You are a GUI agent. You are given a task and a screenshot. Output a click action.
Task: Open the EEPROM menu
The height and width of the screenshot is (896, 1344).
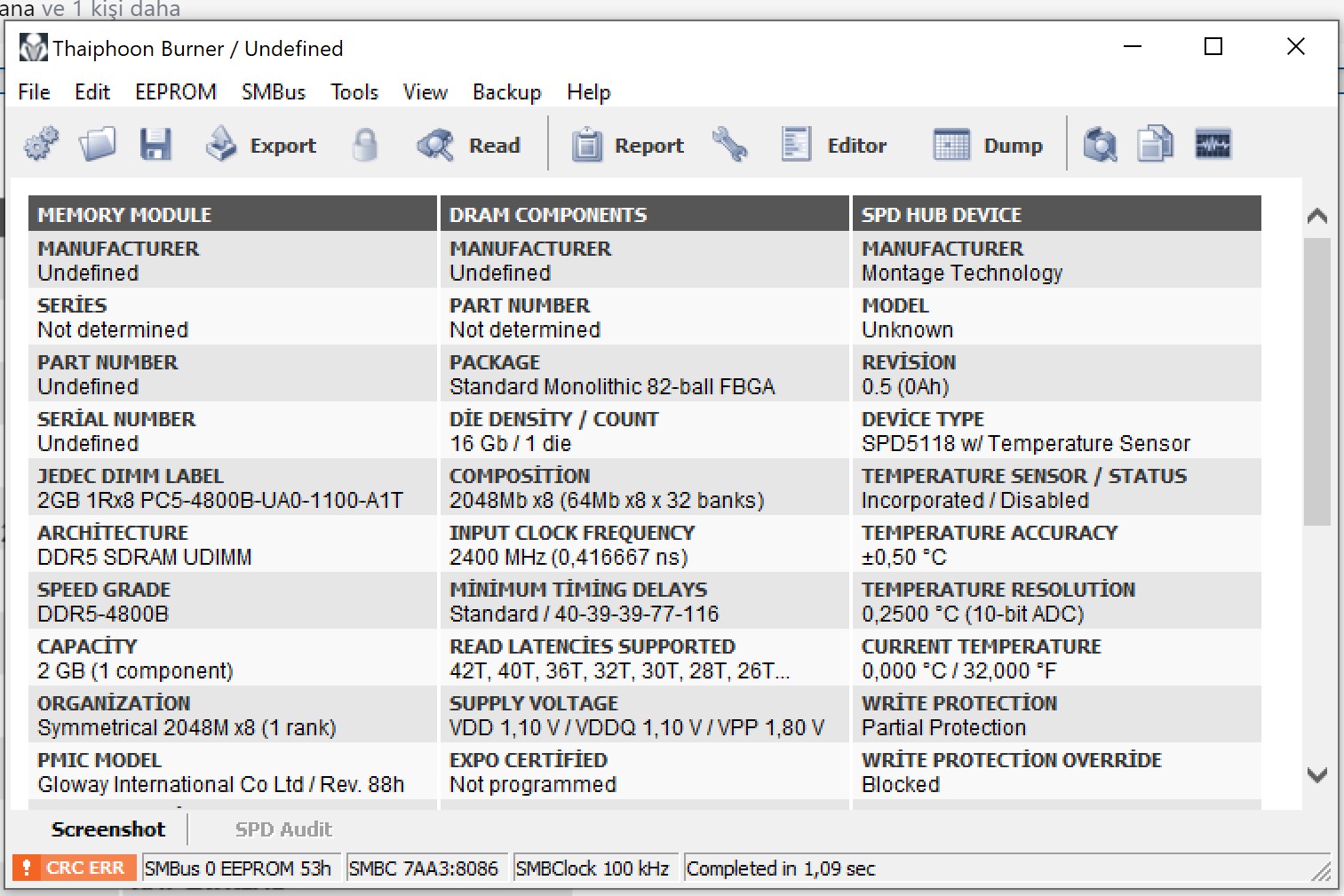(x=176, y=91)
